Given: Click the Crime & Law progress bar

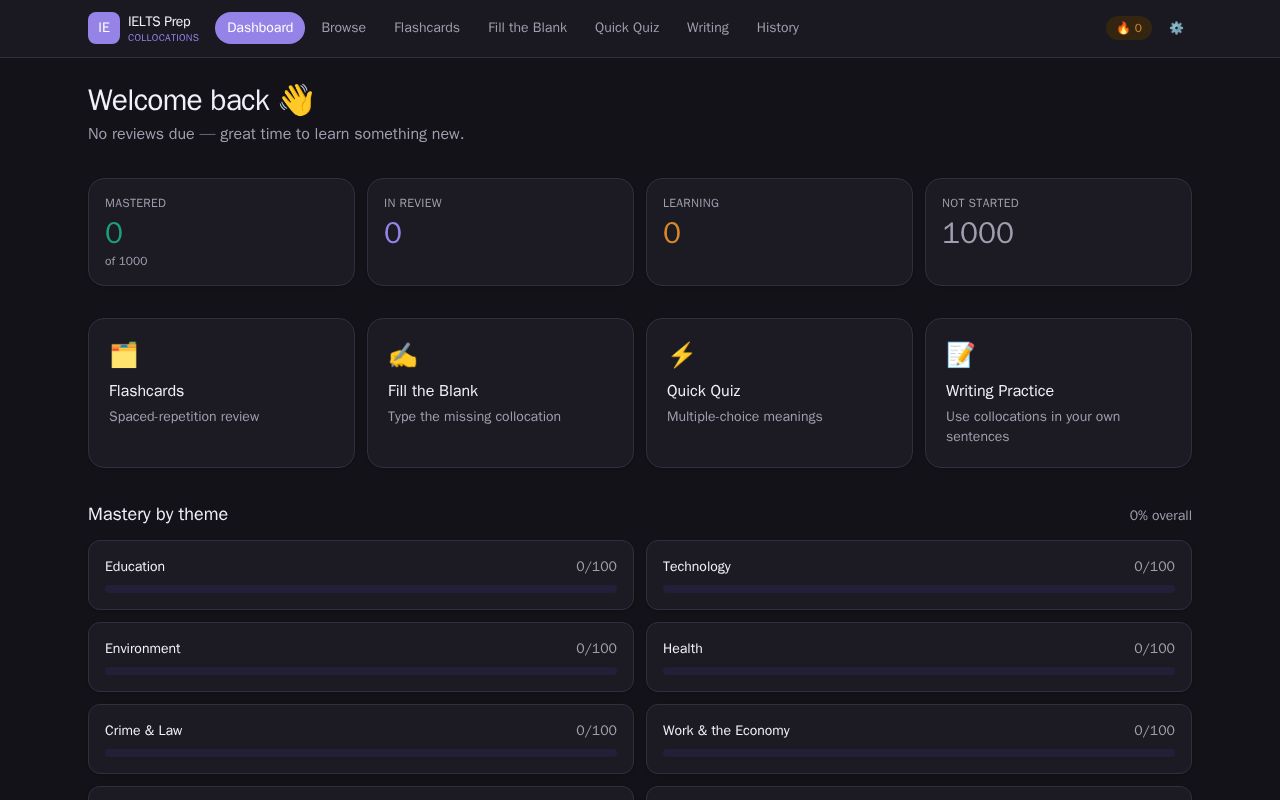Looking at the screenshot, I should (361, 753).
